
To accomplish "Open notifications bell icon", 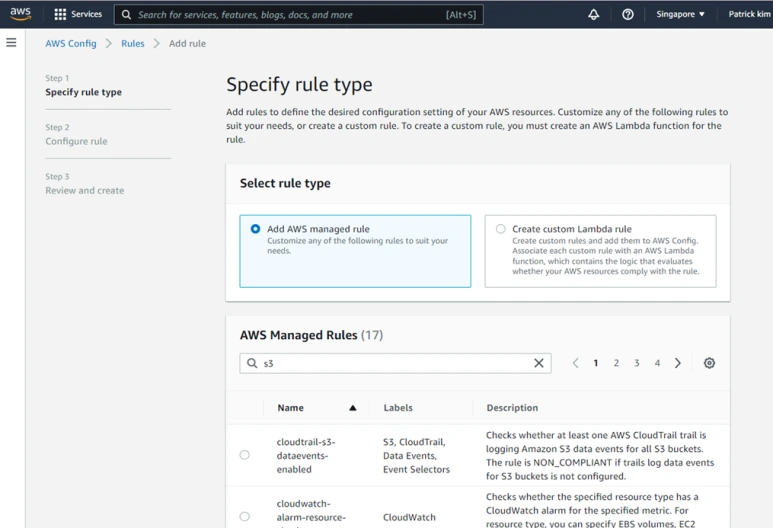I will tap(594, 14).
